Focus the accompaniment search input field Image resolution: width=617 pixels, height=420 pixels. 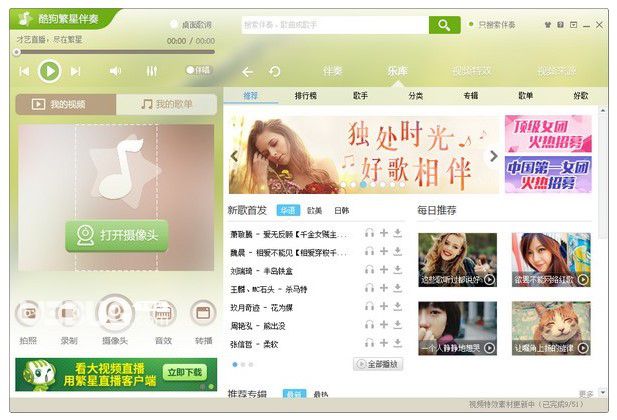[x=335, y=25]
